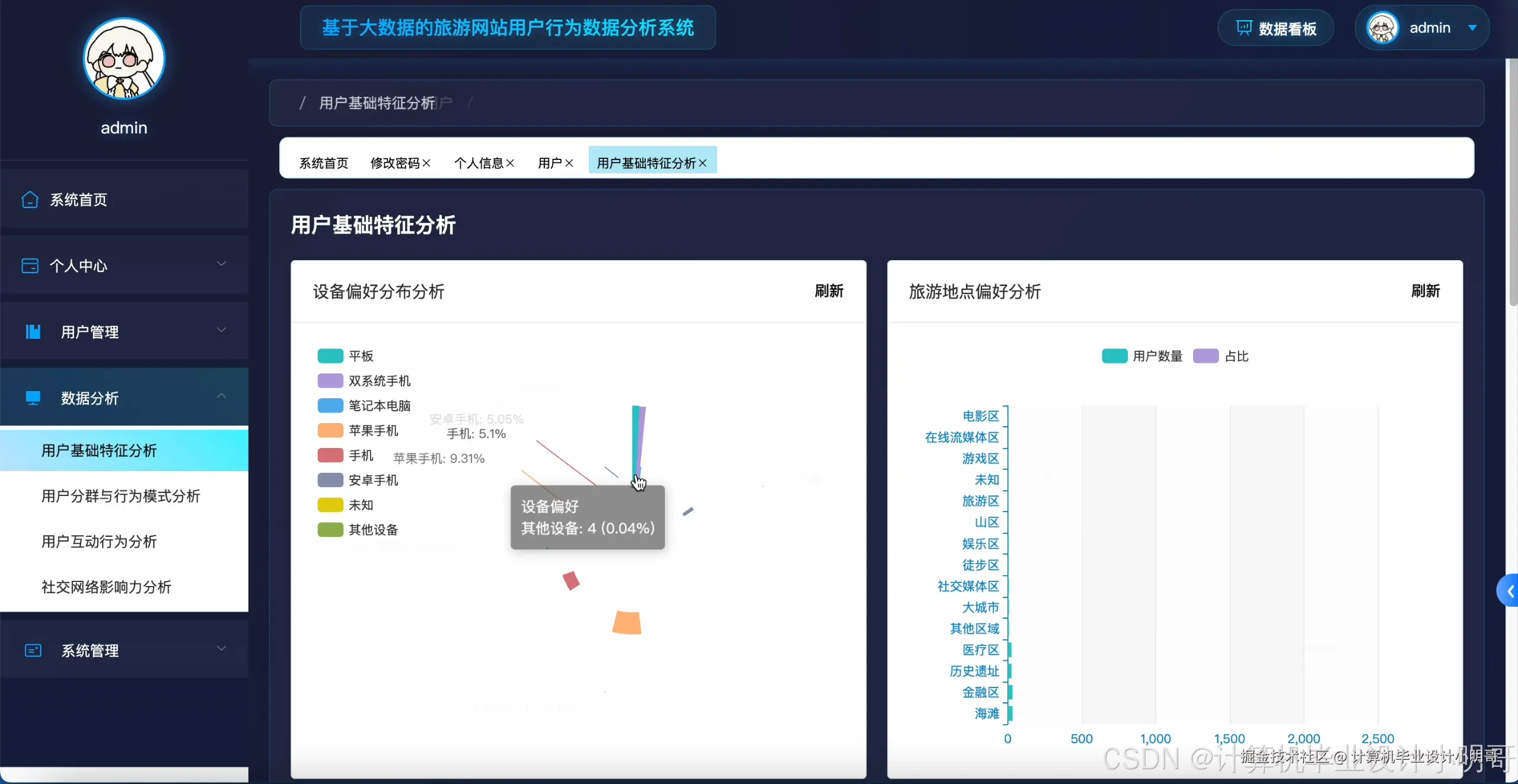Viewport: 1518px width, 784px height.
Task: Click the 数据分析 monitor icon in sidebar
Action: tap(33, 398)
